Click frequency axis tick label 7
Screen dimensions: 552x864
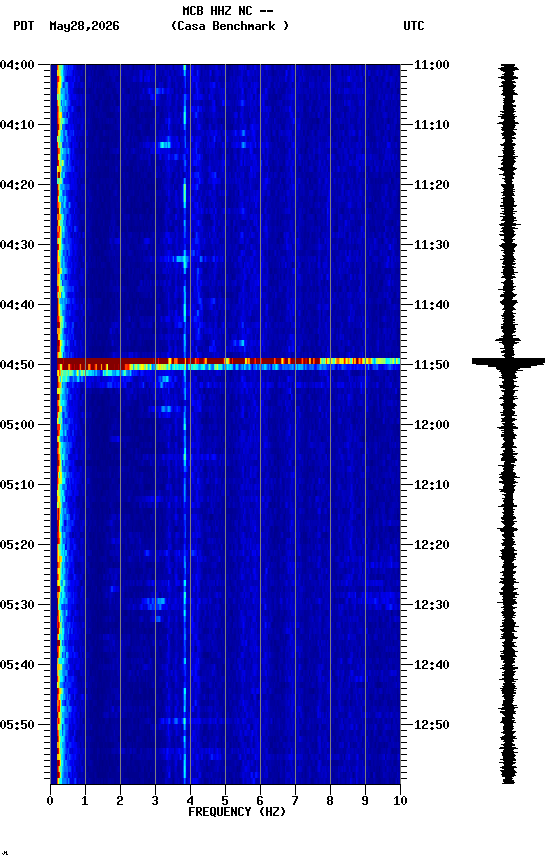click(x=295, y=801)
